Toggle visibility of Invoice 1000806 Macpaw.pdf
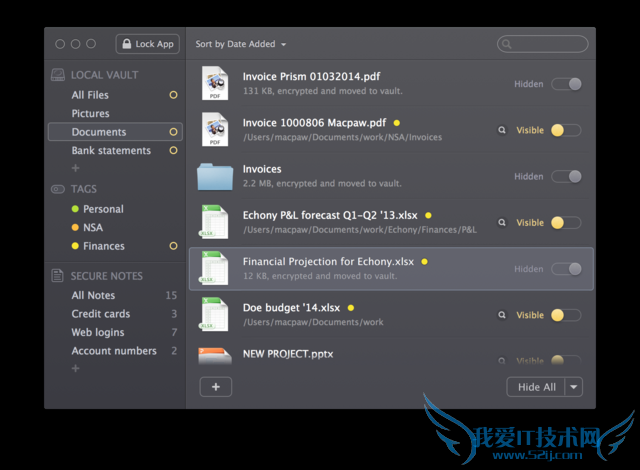 click(x=567, y=130)
